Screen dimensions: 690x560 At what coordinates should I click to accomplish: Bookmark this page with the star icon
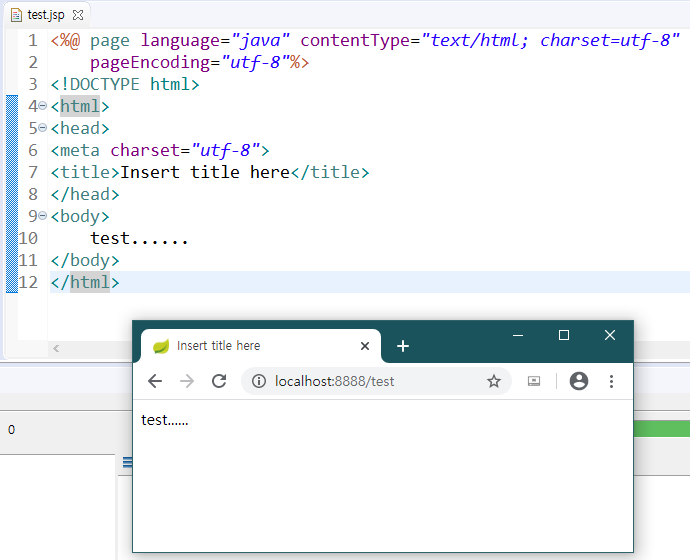[494, 381]
